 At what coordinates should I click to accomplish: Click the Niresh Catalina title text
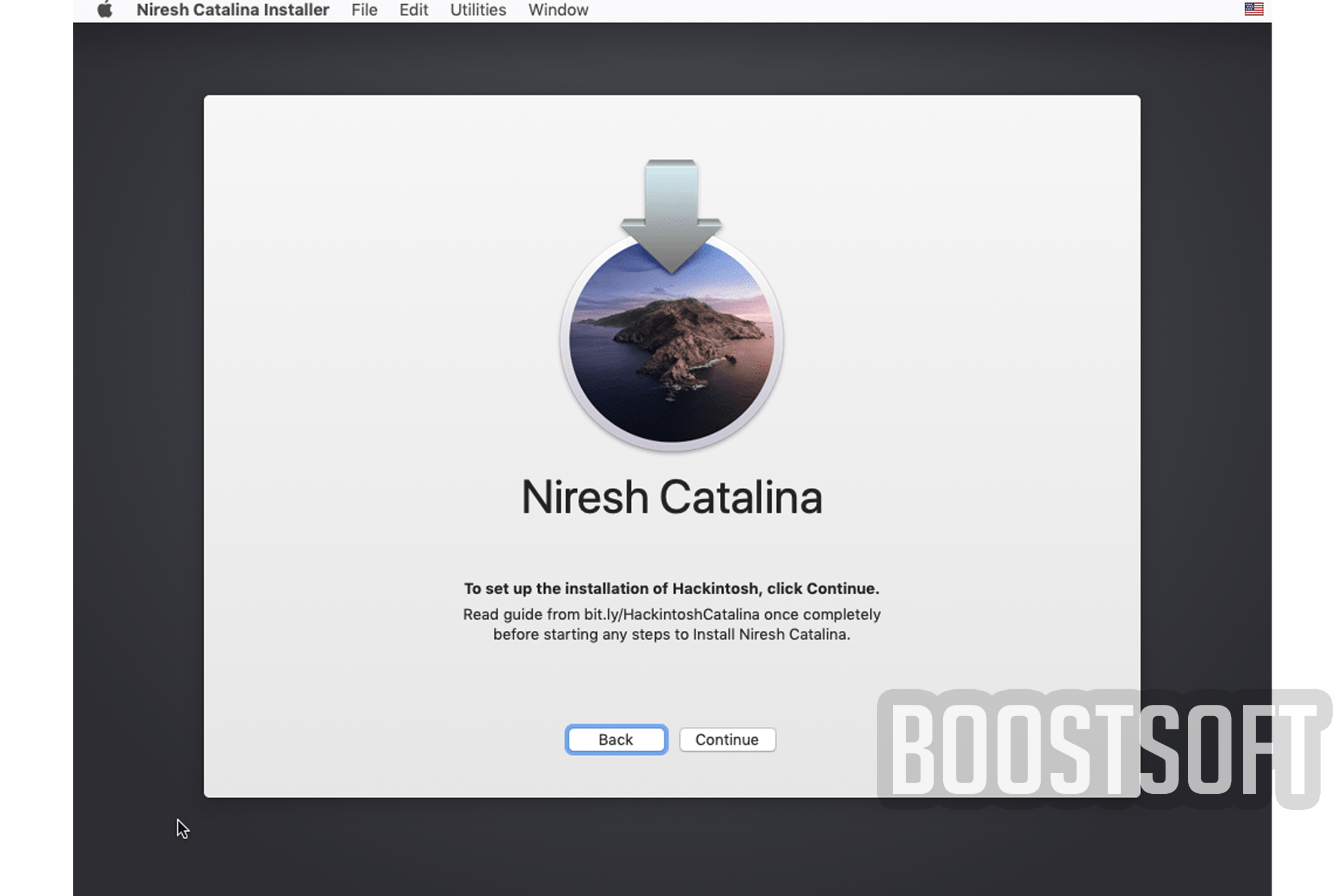(x=671, y=497)
